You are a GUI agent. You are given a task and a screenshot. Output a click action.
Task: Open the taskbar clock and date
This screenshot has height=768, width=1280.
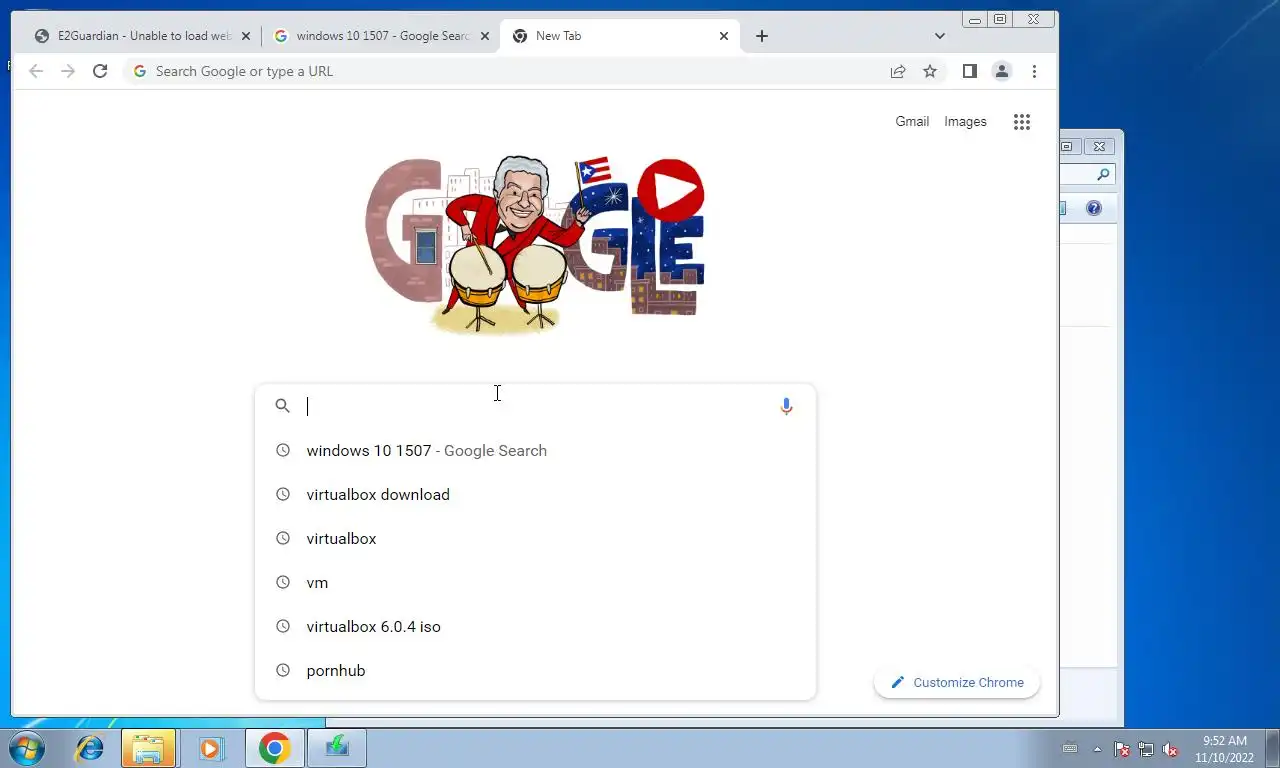coord(1225,749)
